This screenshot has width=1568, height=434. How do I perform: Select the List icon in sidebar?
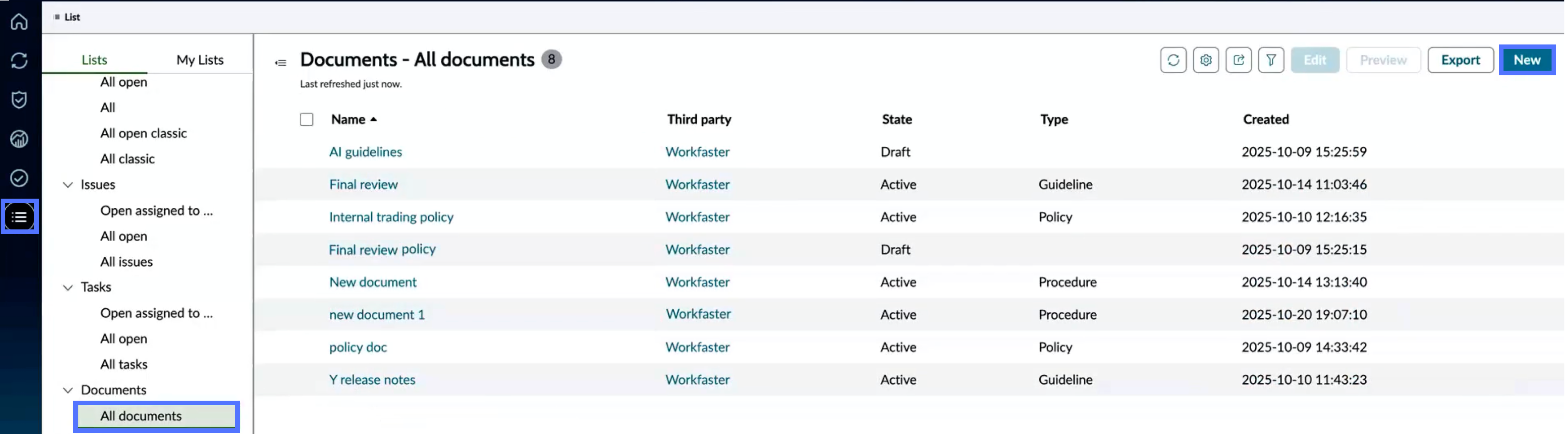[x=20, y=216]
